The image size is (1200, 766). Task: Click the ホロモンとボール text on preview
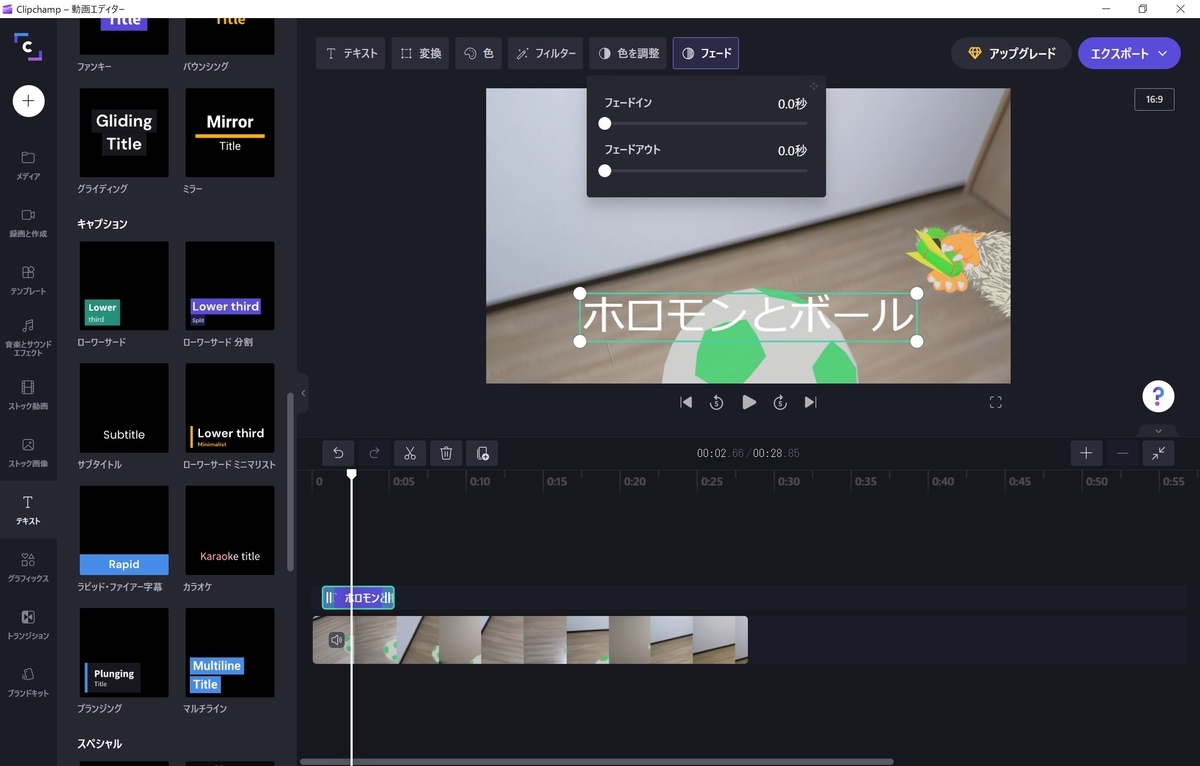click(x=748, y=317)
